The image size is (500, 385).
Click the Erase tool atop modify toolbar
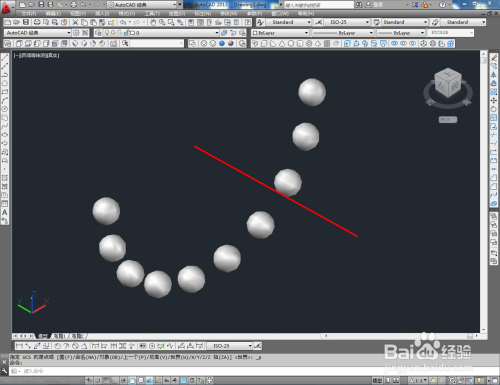(494, 58)
